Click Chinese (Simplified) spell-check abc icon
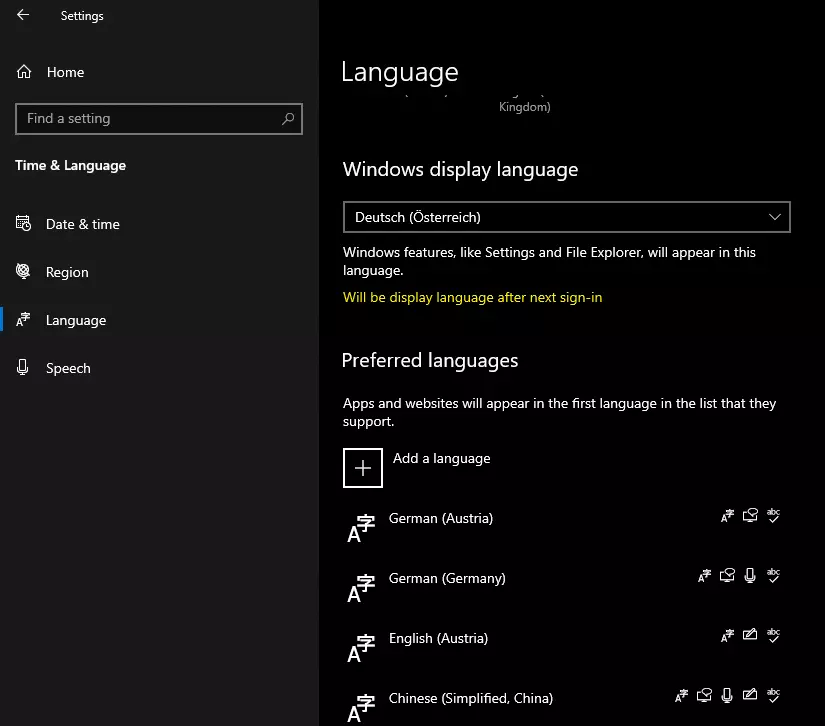Image resolution: width=825 pixels, height=726 pixels. tap(773, 695)
